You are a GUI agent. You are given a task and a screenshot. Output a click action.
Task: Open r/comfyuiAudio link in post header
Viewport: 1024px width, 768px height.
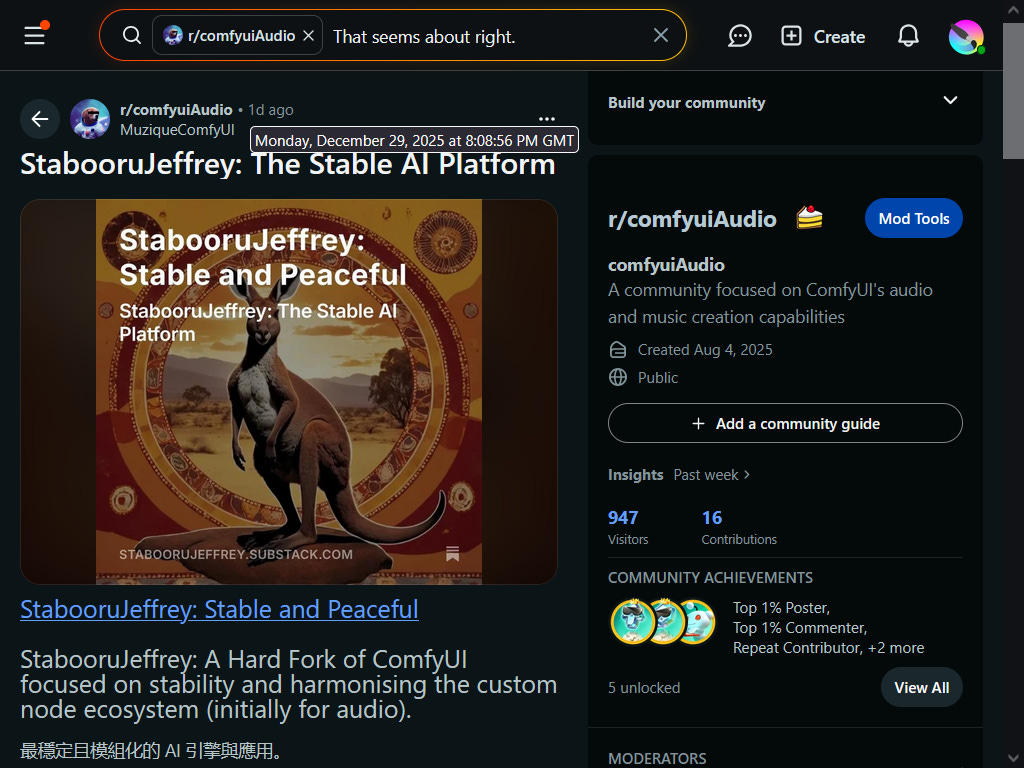coord(176,110)
